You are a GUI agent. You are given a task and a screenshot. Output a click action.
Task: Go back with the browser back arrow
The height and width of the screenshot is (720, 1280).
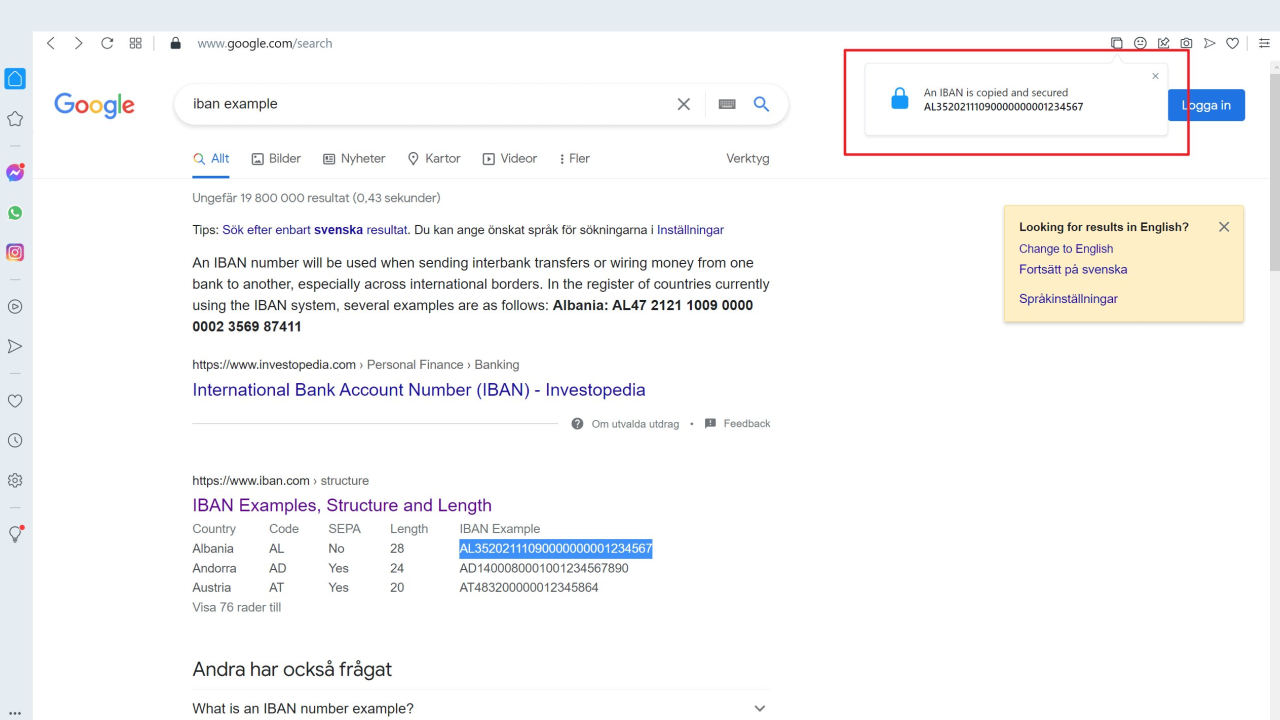pos(51,43)
